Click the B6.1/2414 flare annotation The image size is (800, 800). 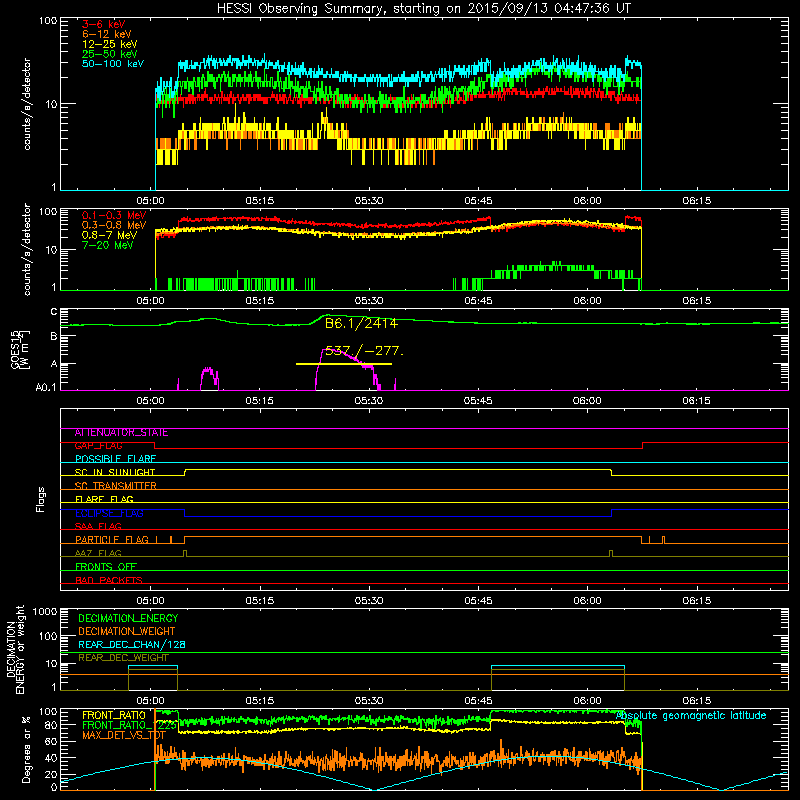(361, 323)
